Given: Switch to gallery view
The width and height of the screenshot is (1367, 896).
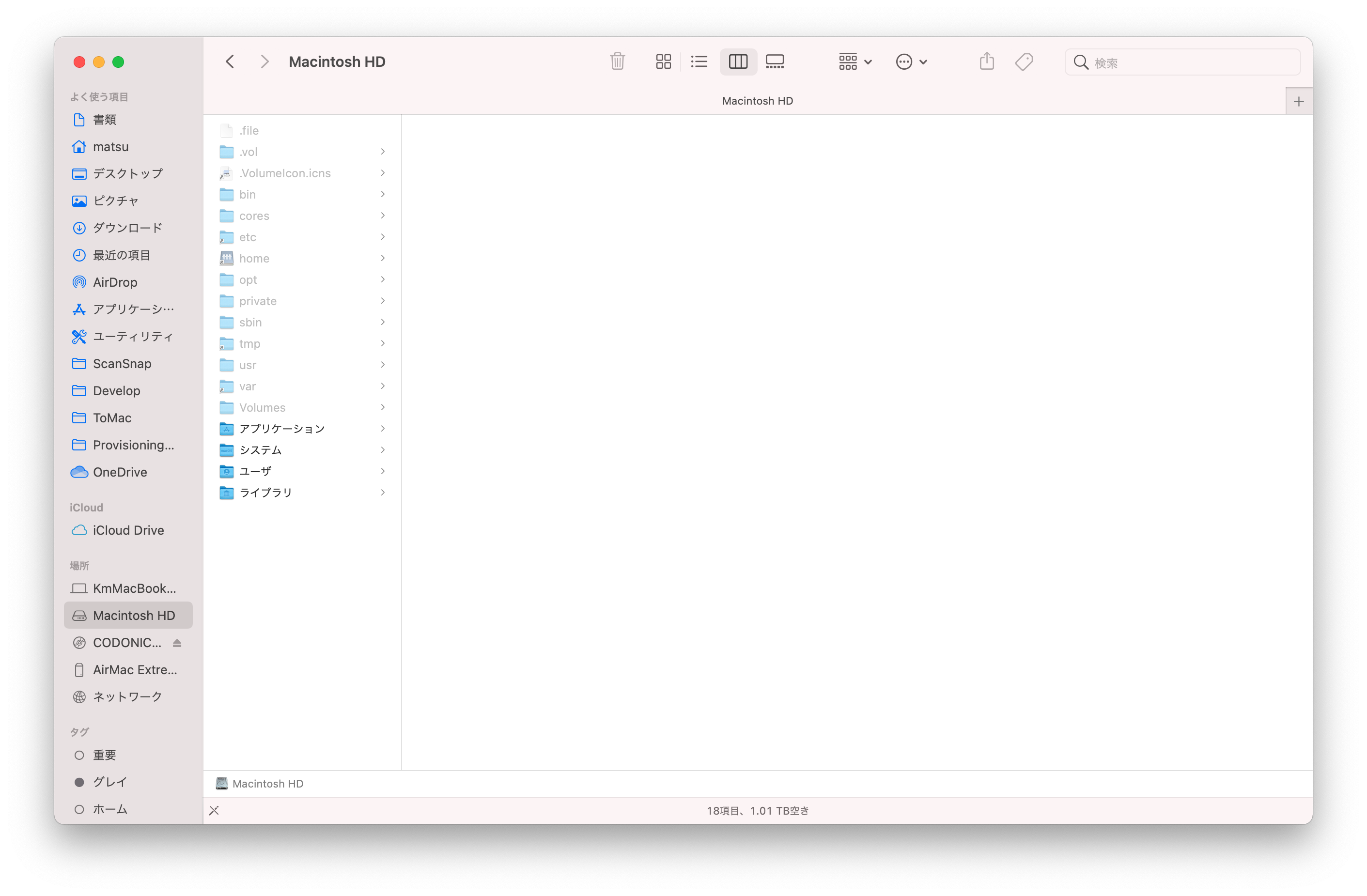Looking at the screenshot, I should pos(775,62).
